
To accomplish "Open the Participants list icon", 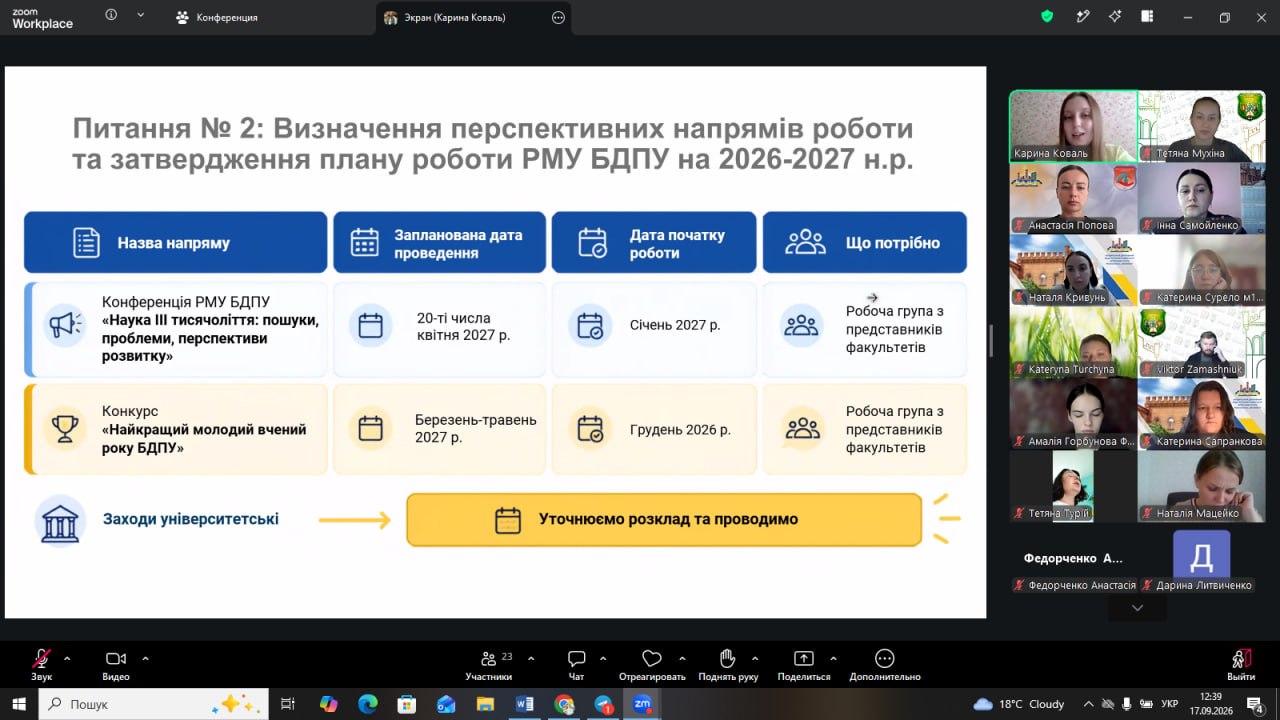I will click(489, 658).
